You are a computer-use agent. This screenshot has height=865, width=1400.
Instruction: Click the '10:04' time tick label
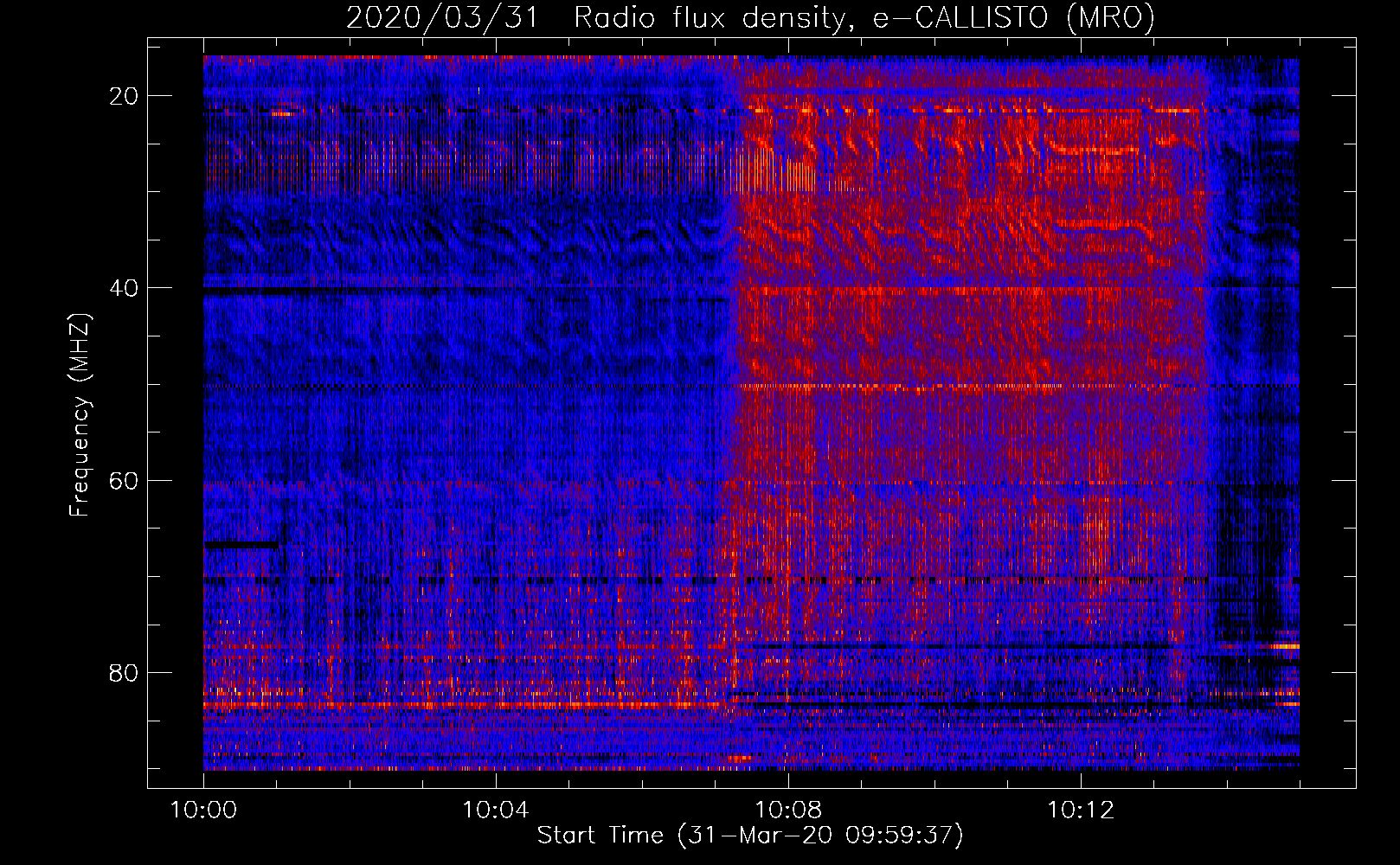(495, 811)
